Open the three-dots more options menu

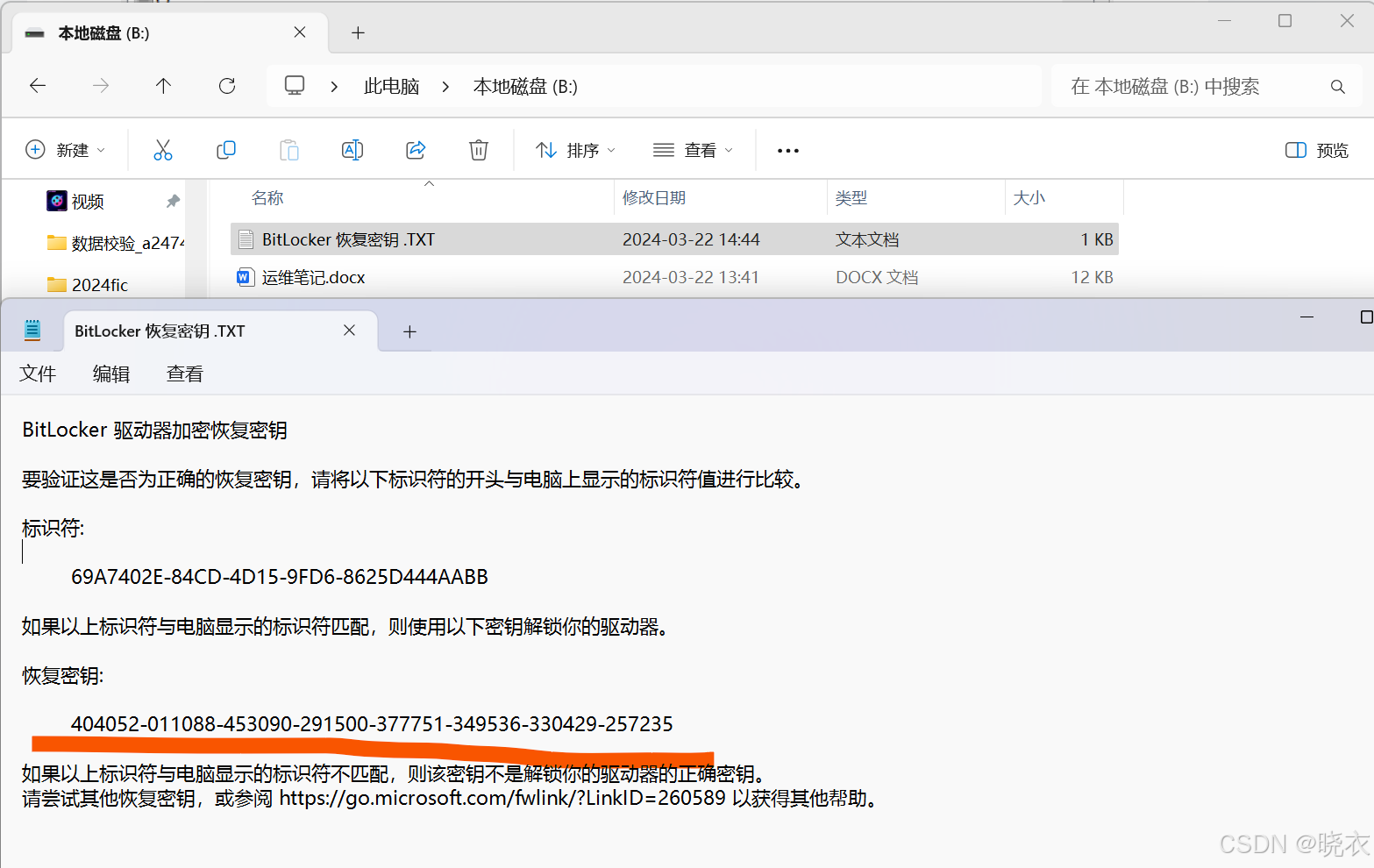(788, 151)
